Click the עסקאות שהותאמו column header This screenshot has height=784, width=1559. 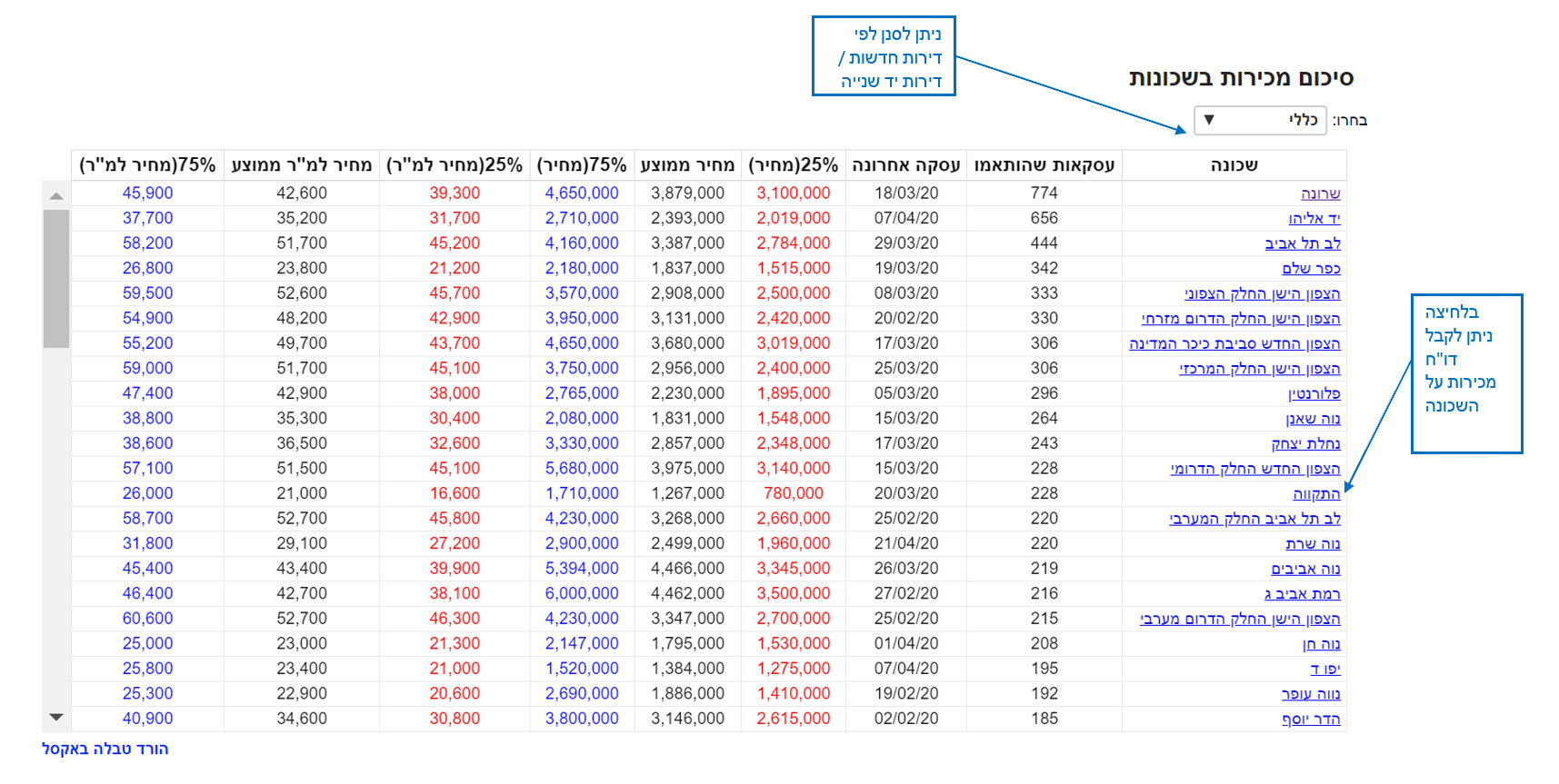coord(1044,165)
